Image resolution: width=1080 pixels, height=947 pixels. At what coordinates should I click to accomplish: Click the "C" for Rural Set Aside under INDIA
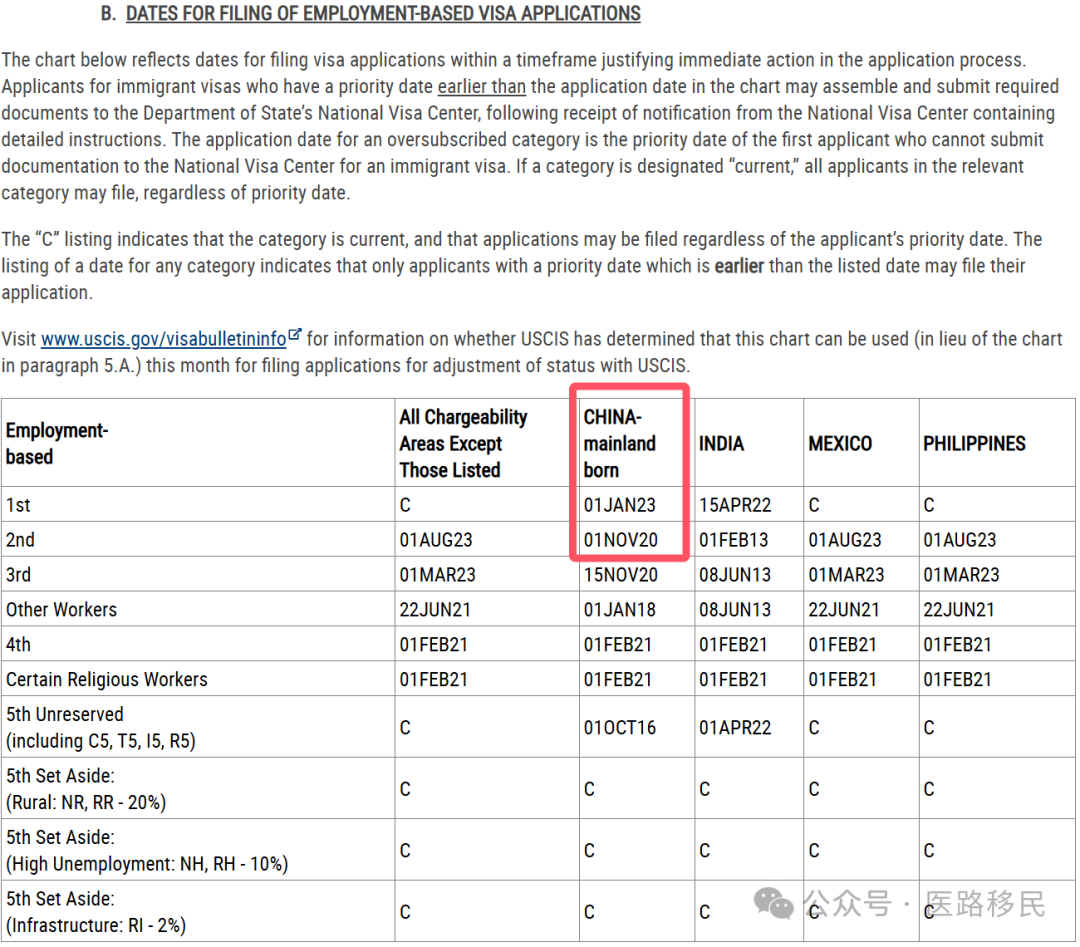[x=705, y=789]
